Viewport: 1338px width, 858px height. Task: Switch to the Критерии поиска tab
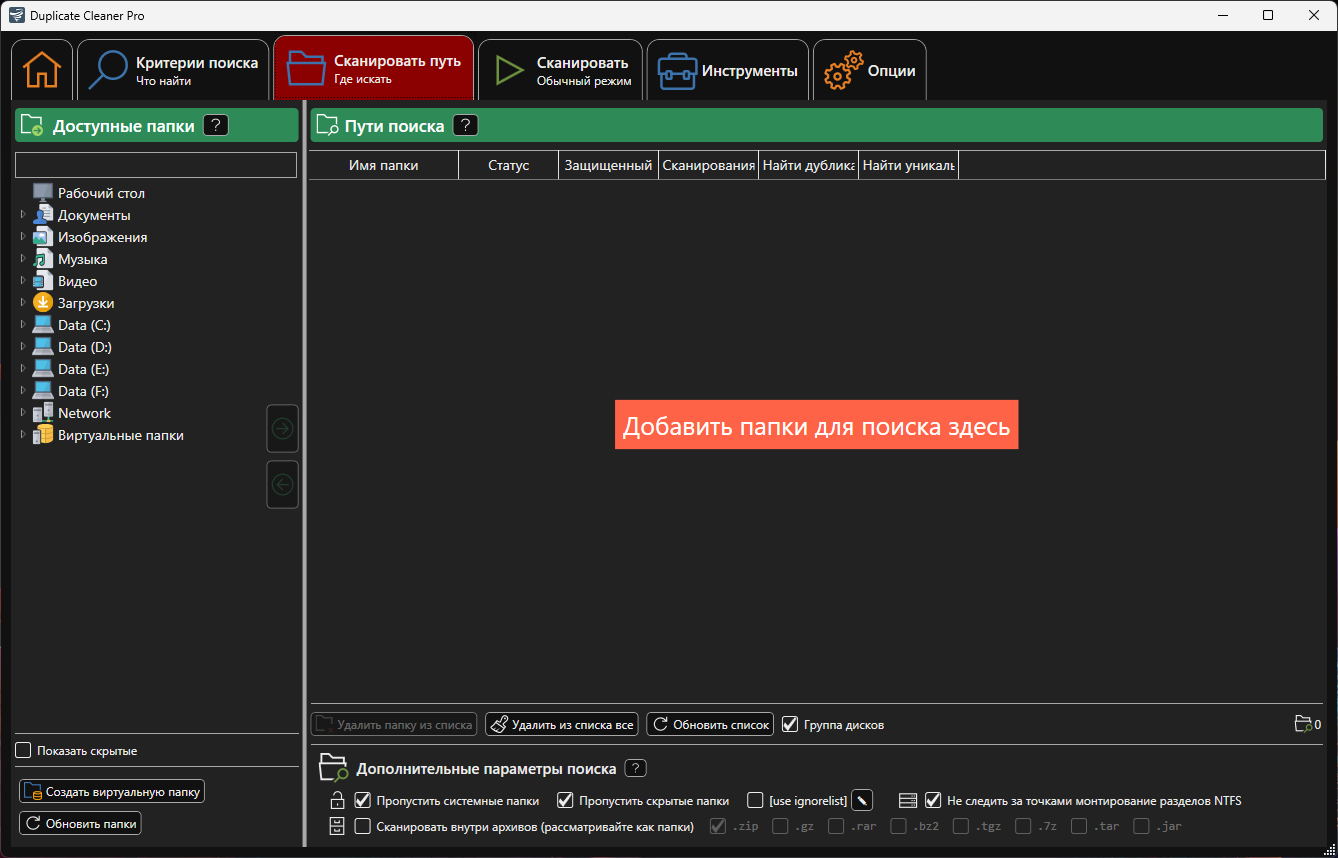[173, 70]
